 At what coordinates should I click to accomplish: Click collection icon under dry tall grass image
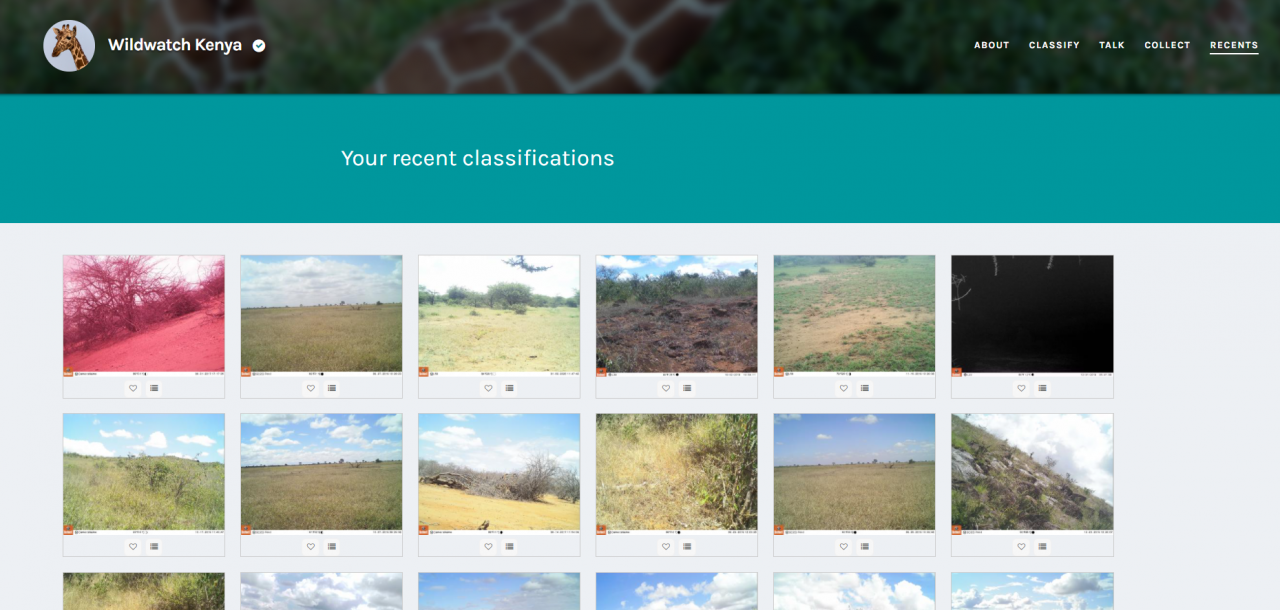(x=687, y=546)
